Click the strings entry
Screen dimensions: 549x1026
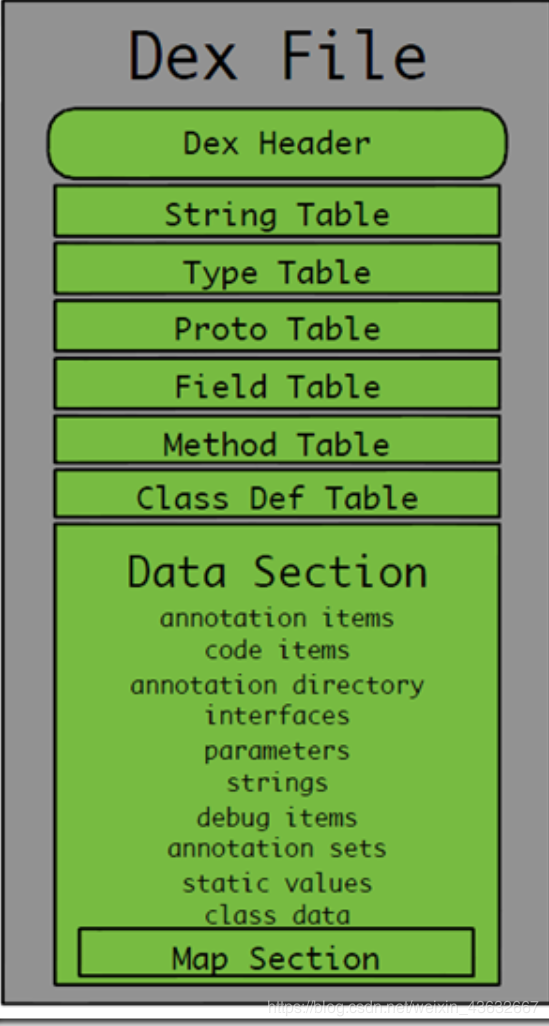click(277, 783)
